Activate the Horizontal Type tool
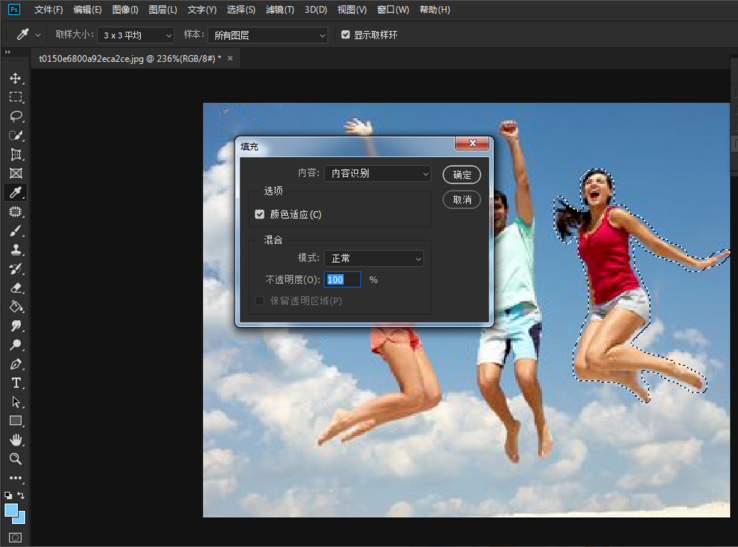This screenshot has width=738, height=547. 16,383
